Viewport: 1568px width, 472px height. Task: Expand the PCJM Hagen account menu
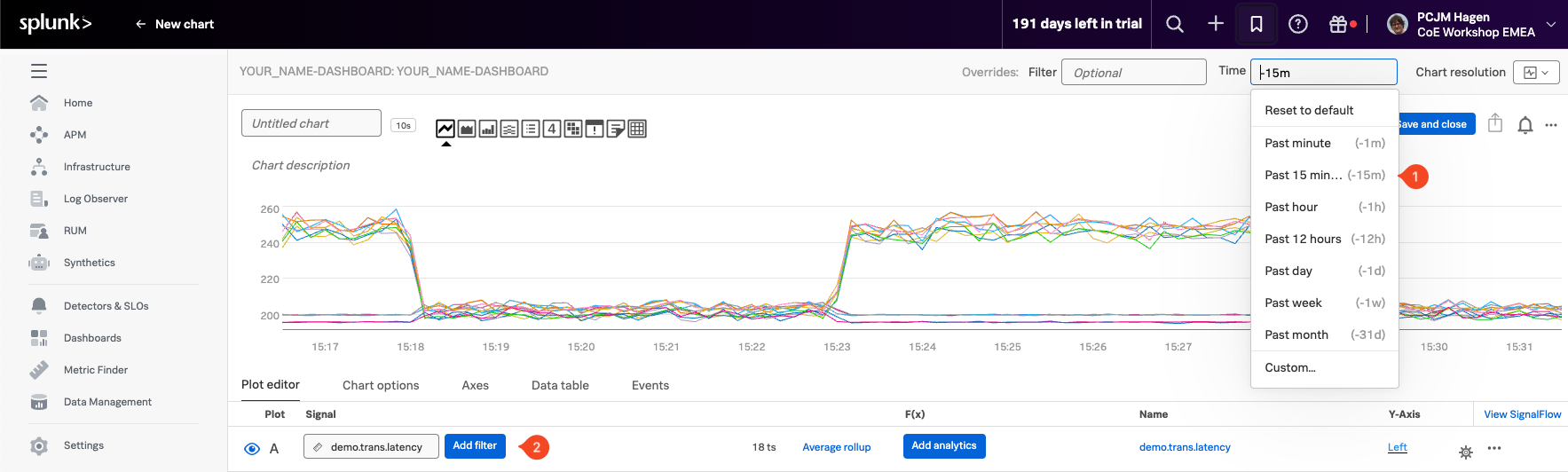point(1550,24)
